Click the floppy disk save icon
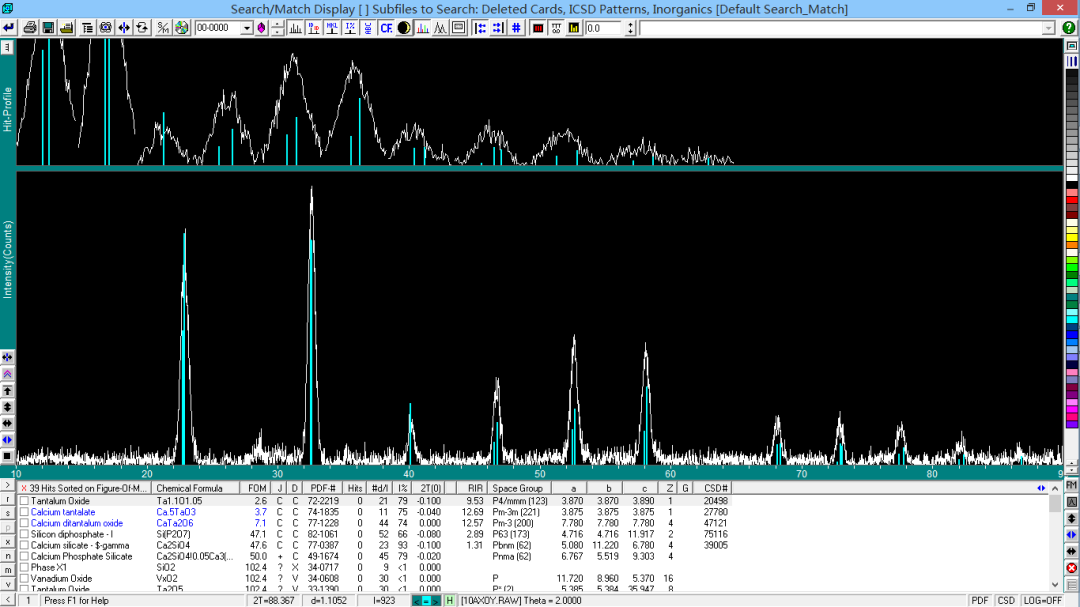 48,28
